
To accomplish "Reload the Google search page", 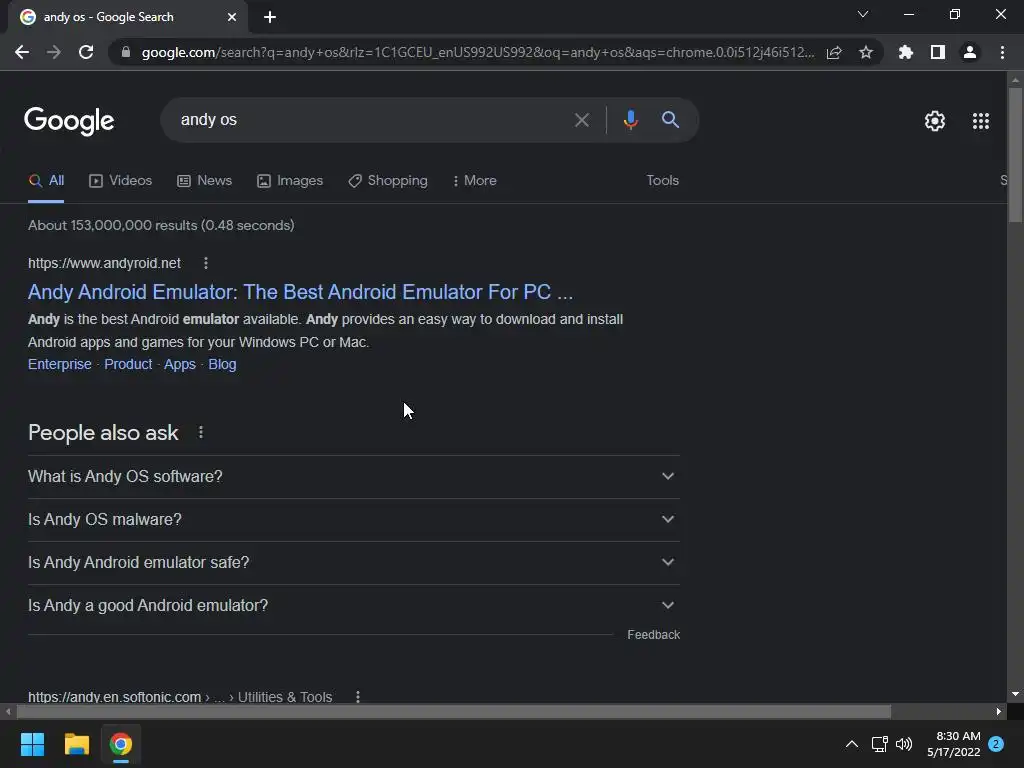I will [x=86, y=52].
